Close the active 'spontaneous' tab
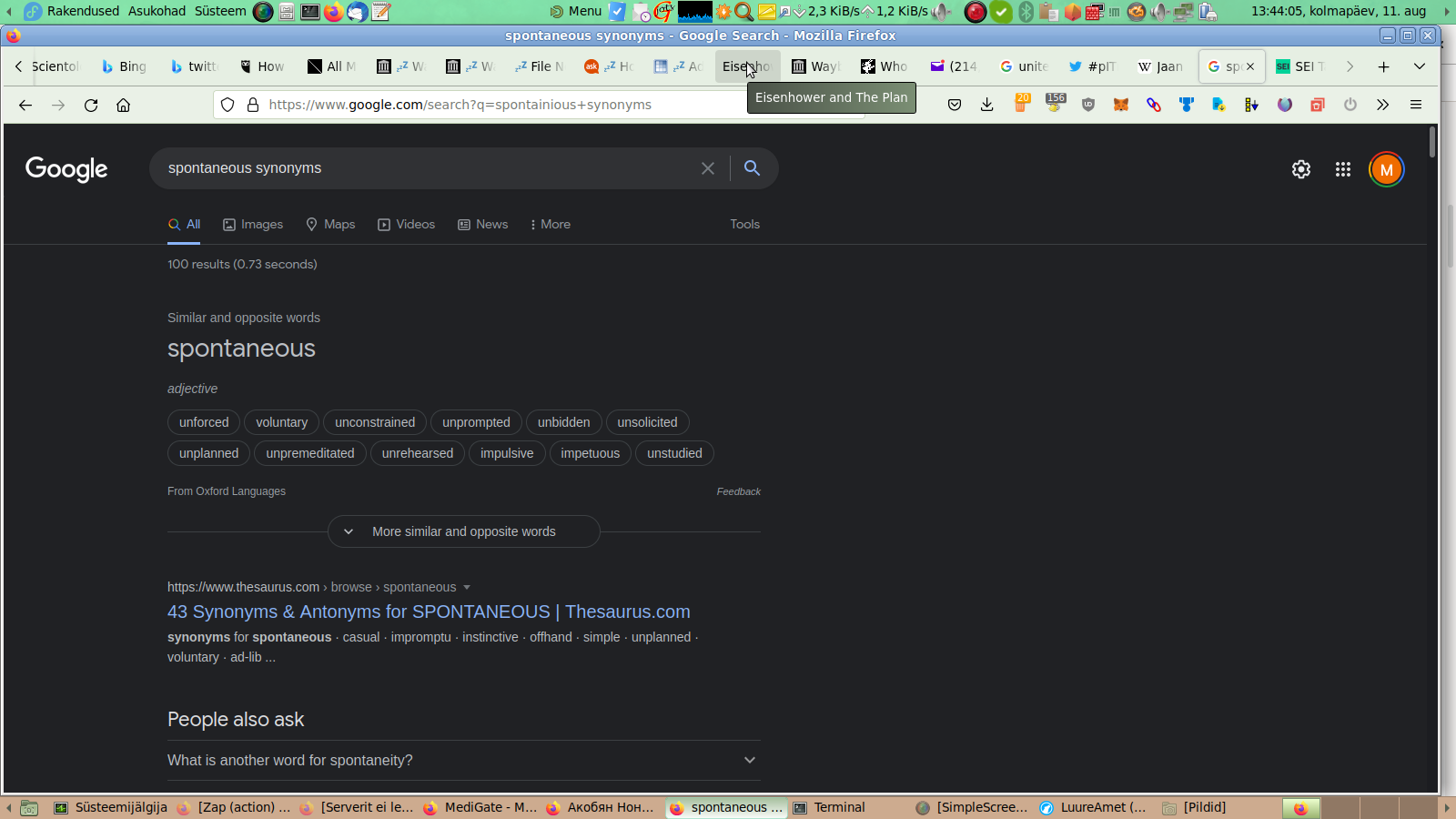Image resolution: width=1456 pixels, height=819 pixels. (1250, 66)
